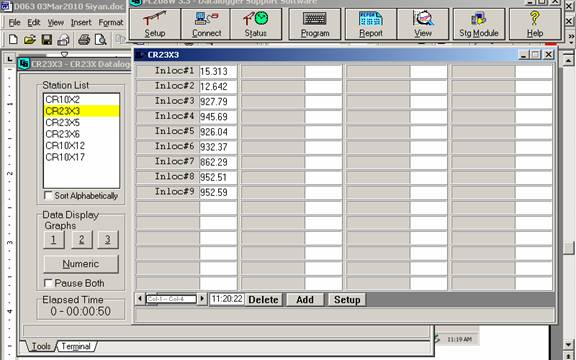Open the View menu in Word
Image resolution: width=576 pixels, height=360 pixels.
click(x=55, y=23)
